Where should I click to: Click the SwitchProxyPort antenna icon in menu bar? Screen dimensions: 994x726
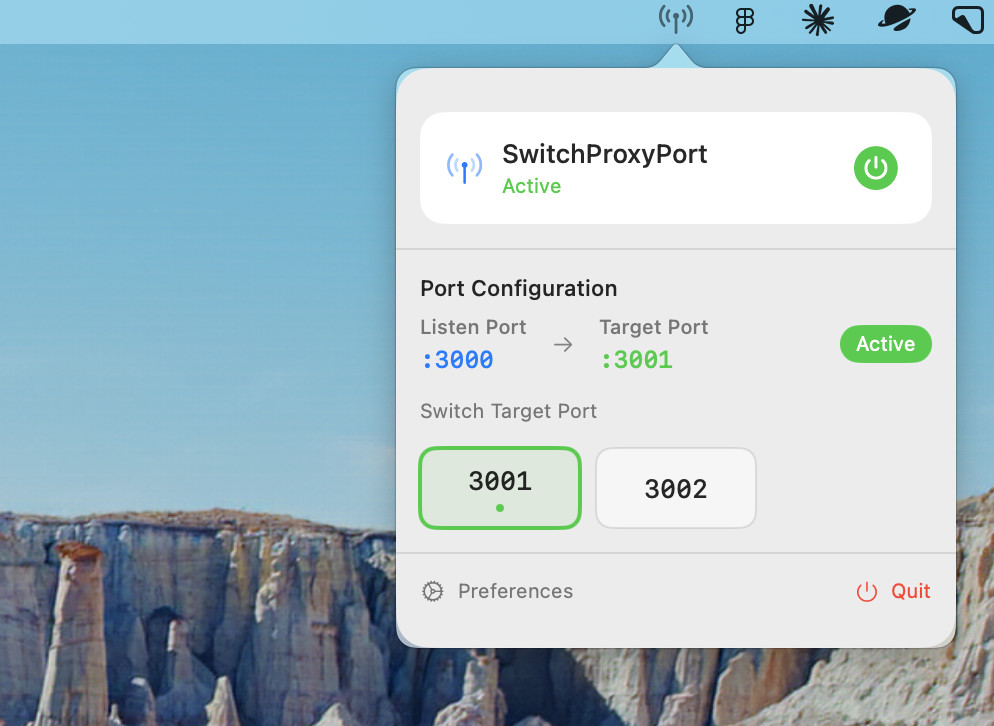tap(676, 19)
